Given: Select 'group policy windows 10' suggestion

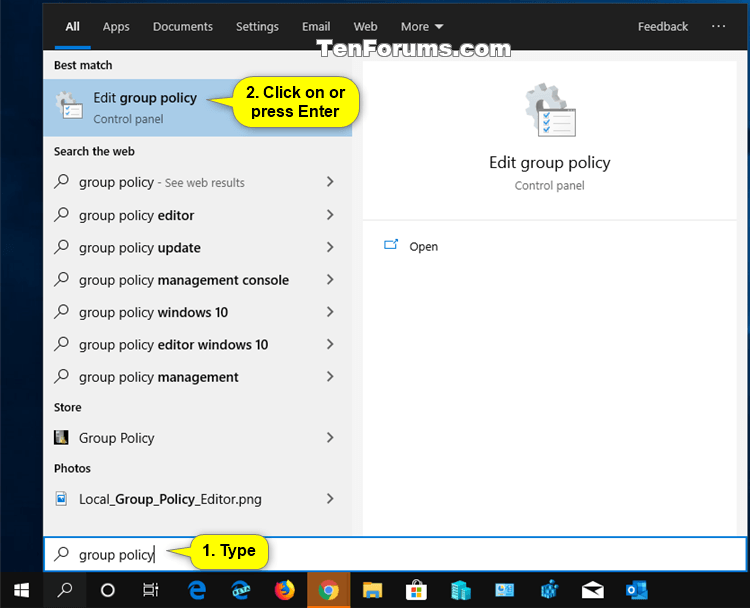Looking at the screenshot, I should (x=198, y=312).
